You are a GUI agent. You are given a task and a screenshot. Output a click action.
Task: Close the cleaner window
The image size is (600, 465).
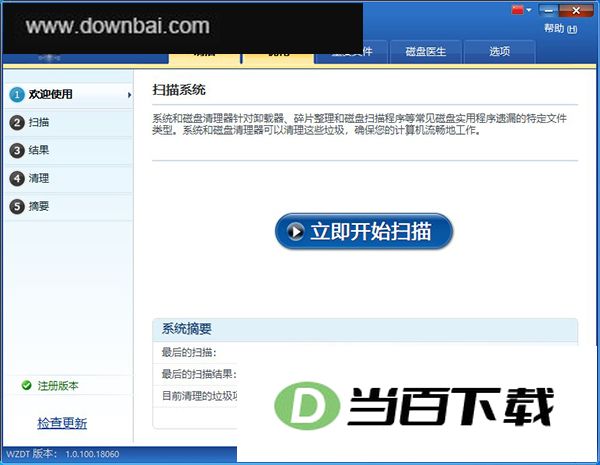576,10
